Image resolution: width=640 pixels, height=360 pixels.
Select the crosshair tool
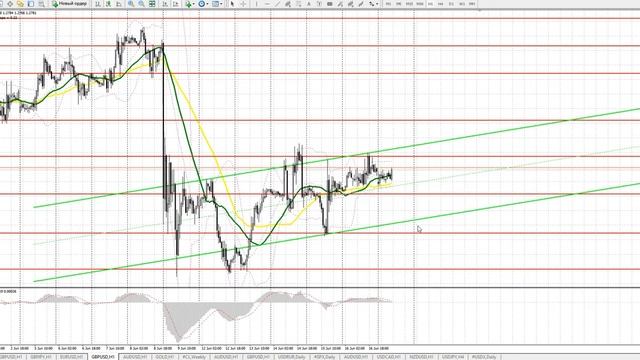point(243,4)
